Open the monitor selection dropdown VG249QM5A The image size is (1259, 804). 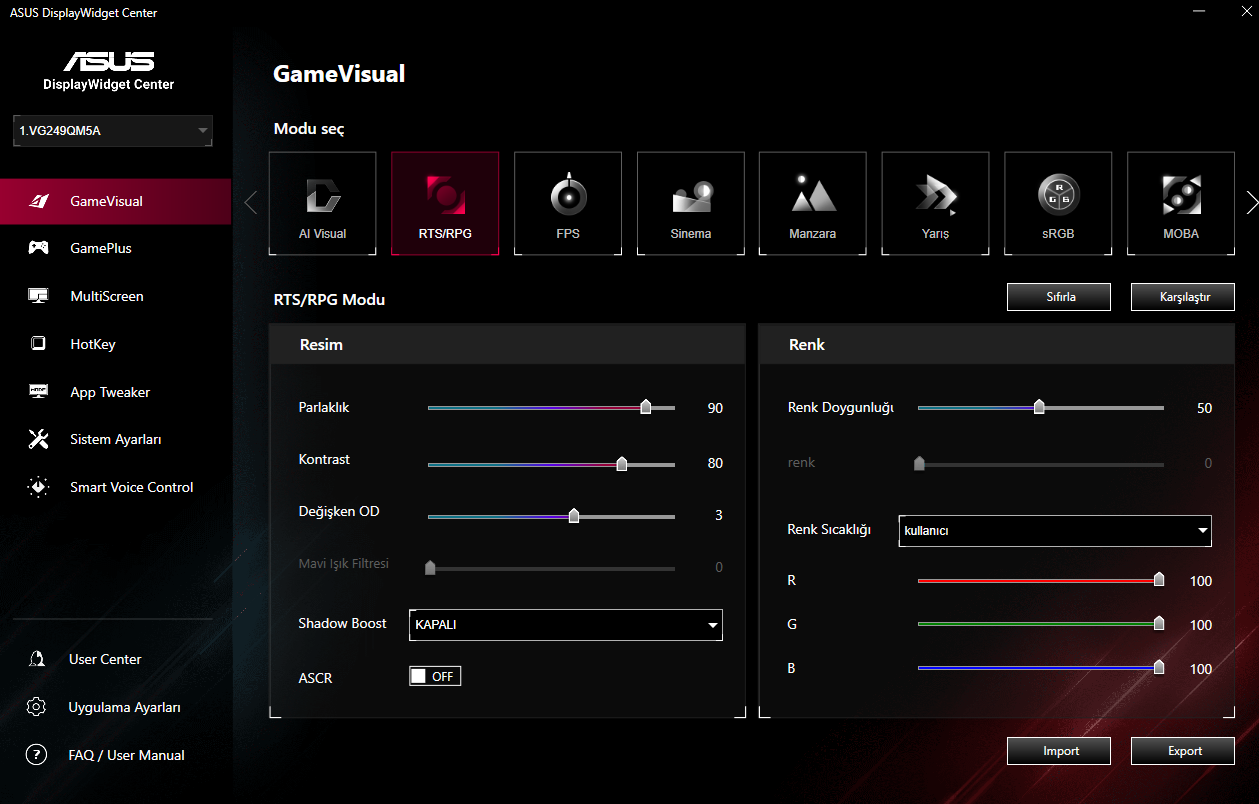[113, 131]
